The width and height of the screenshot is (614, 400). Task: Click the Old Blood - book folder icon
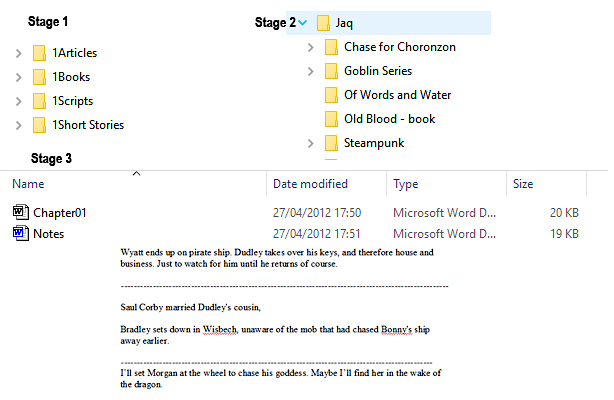[331, 119]
